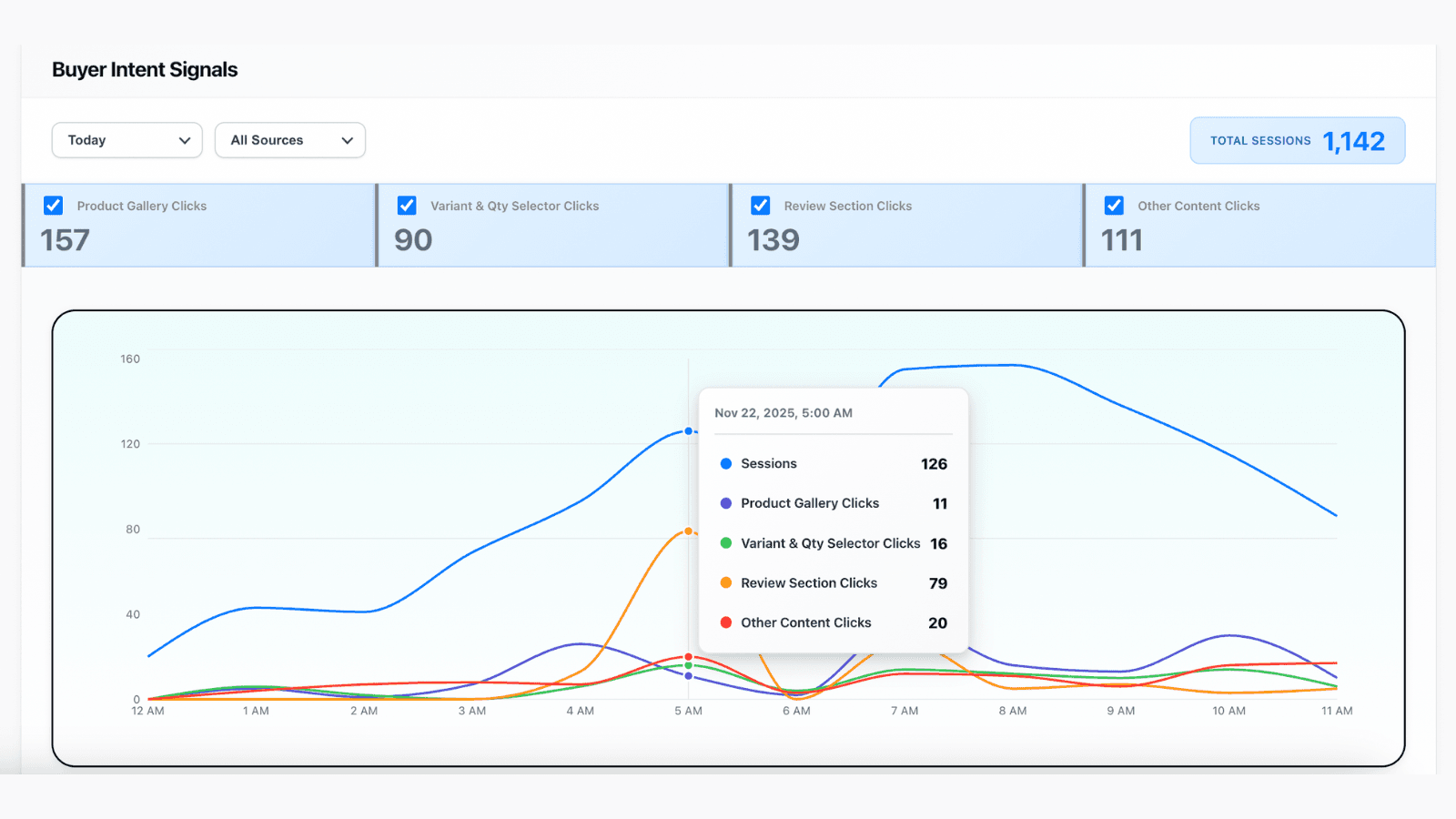Open the All Sources dropdown
Viewport: 1456px width, 819px height.
[289, 140]
